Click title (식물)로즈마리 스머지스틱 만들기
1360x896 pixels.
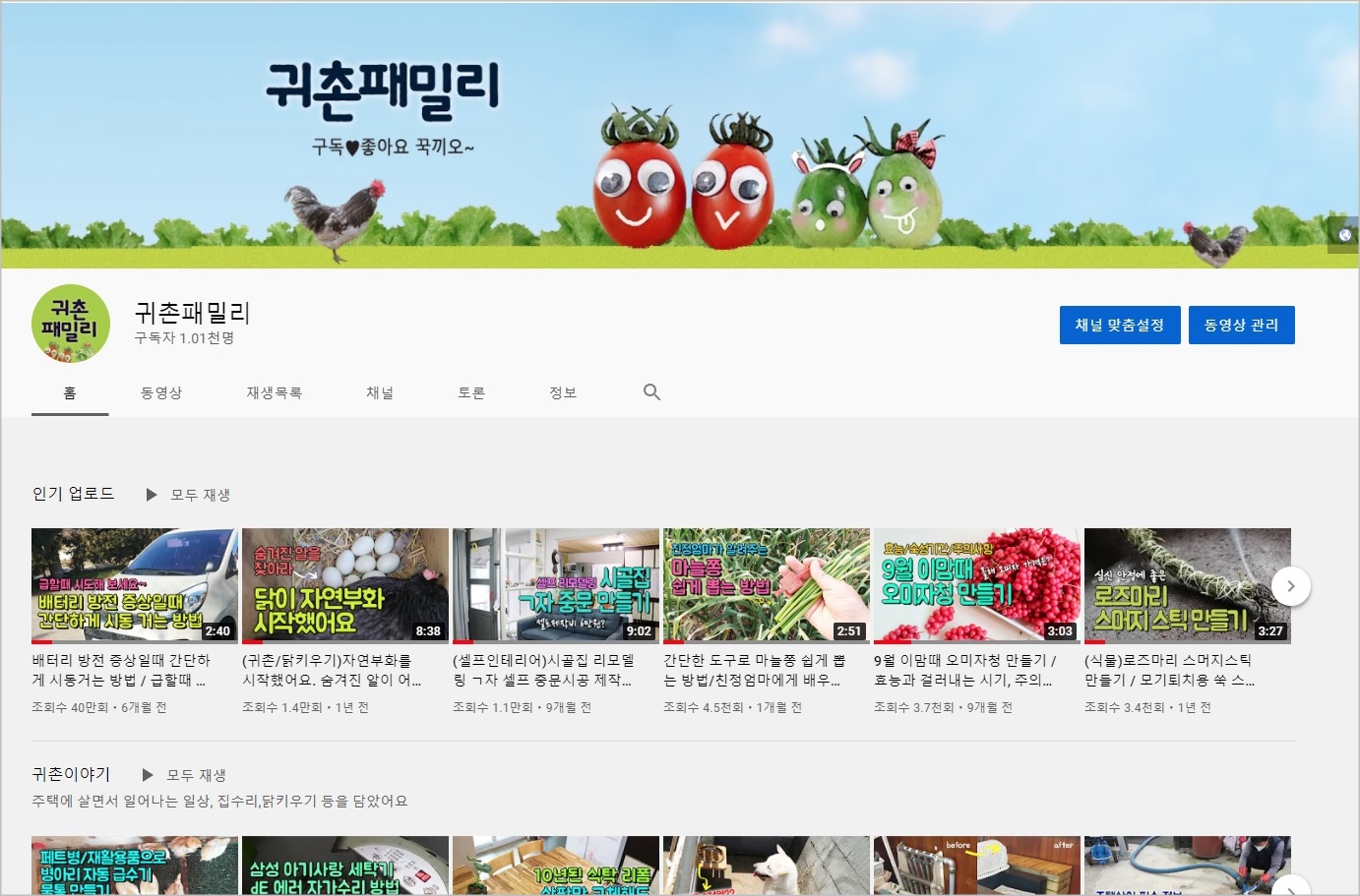click(x=1170, y=670)
